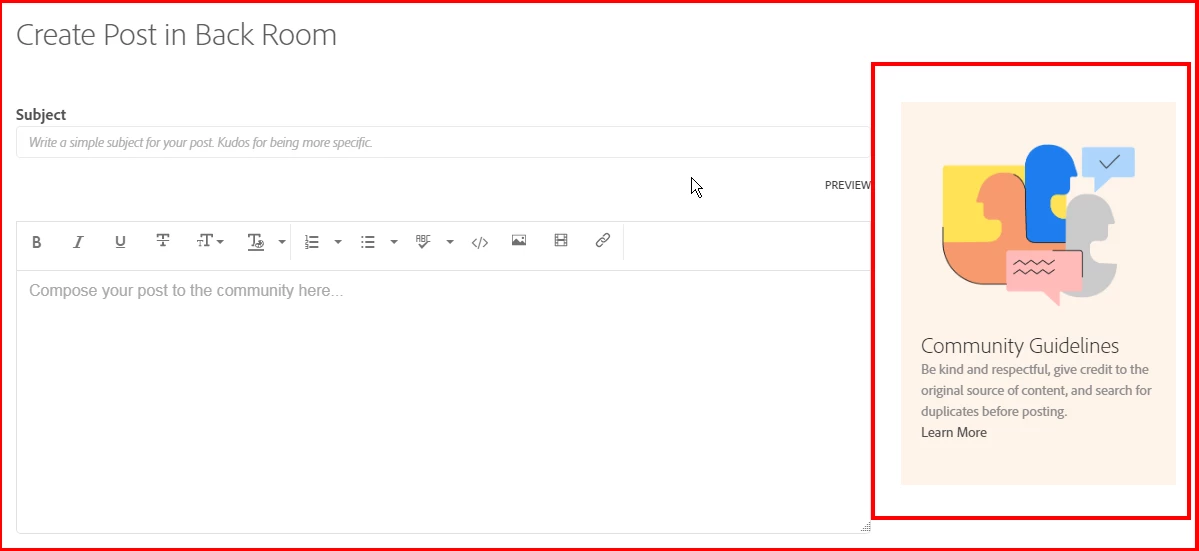
Task: Apply strikethrough formatting
Action: tap(163, 241)
